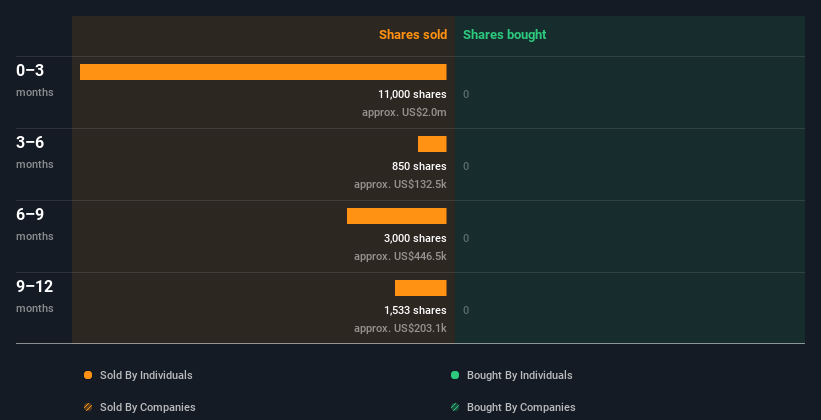This screenshot has height=420, width=821.
Task: Toggle the Bought By Individuals legend label
Action: tap(519, 375)
